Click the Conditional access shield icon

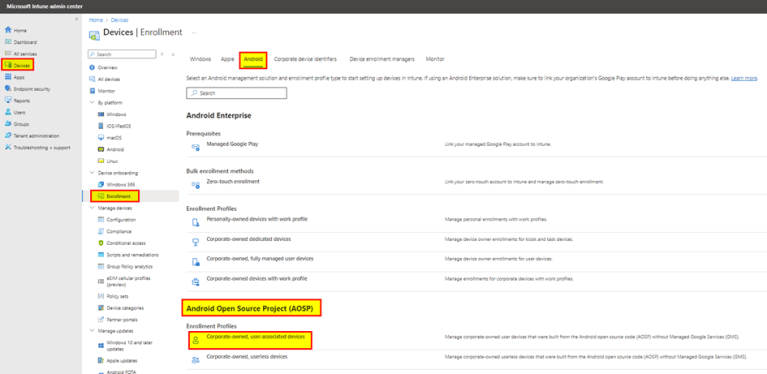101,243
